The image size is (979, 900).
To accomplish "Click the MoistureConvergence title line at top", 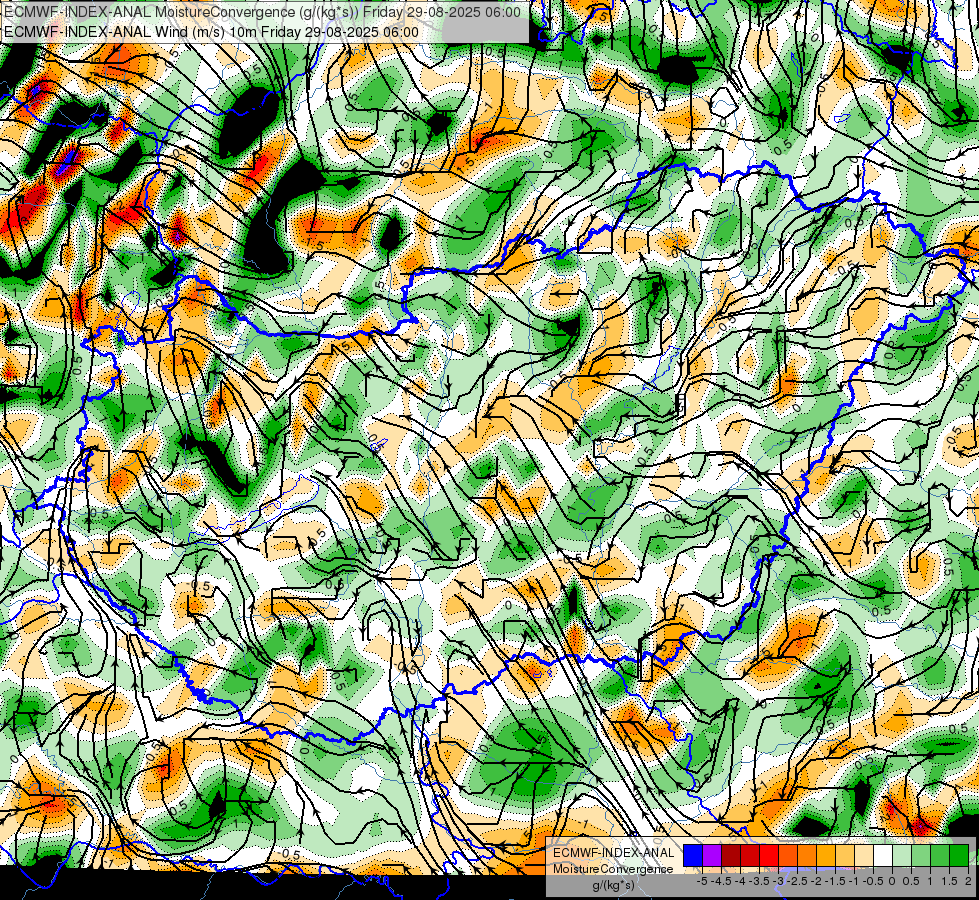I will (x=262, y=12).
